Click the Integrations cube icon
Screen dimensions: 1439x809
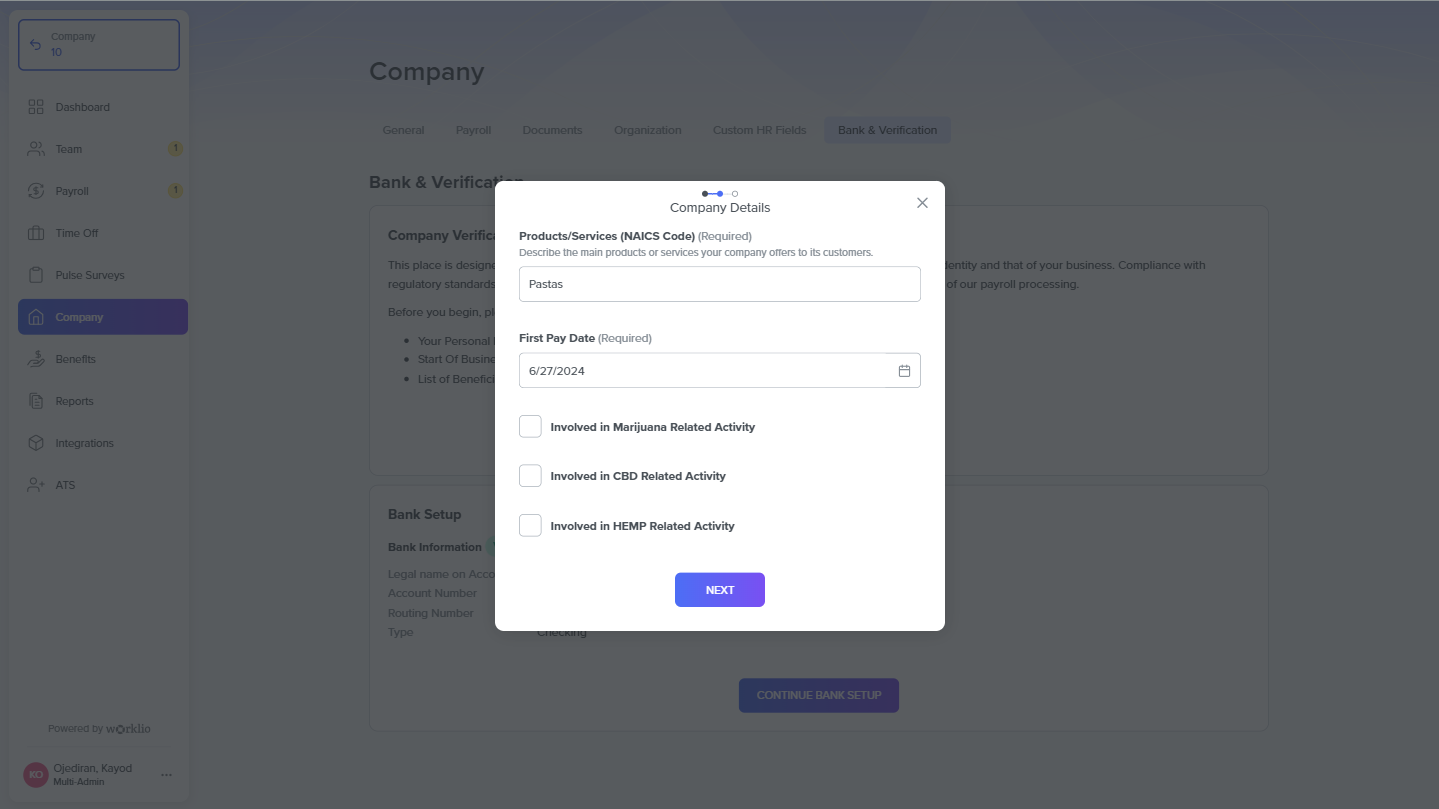(x=36, y=443)
